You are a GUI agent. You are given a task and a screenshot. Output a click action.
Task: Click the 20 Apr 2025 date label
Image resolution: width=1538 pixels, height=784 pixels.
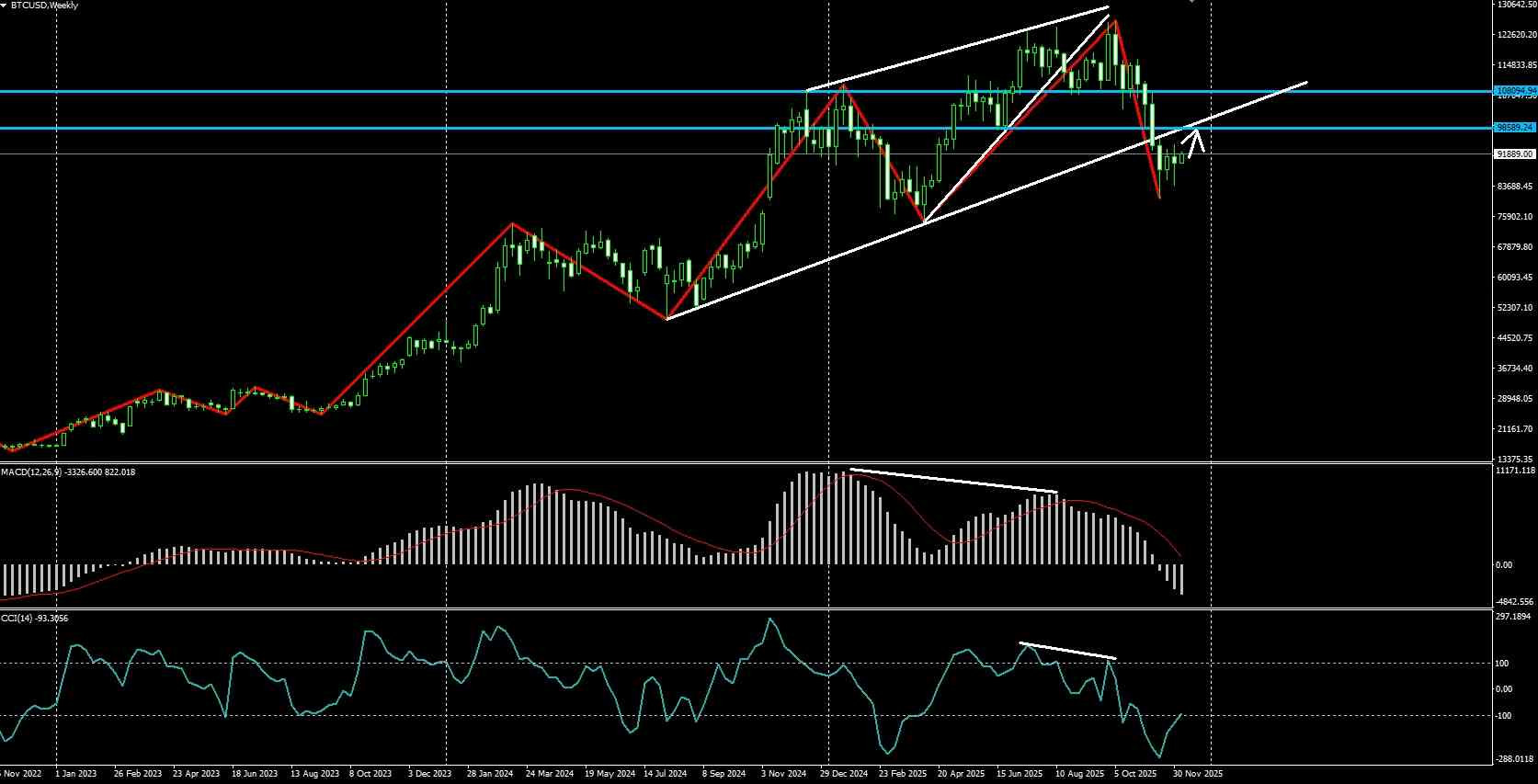(x=961, y=774)
